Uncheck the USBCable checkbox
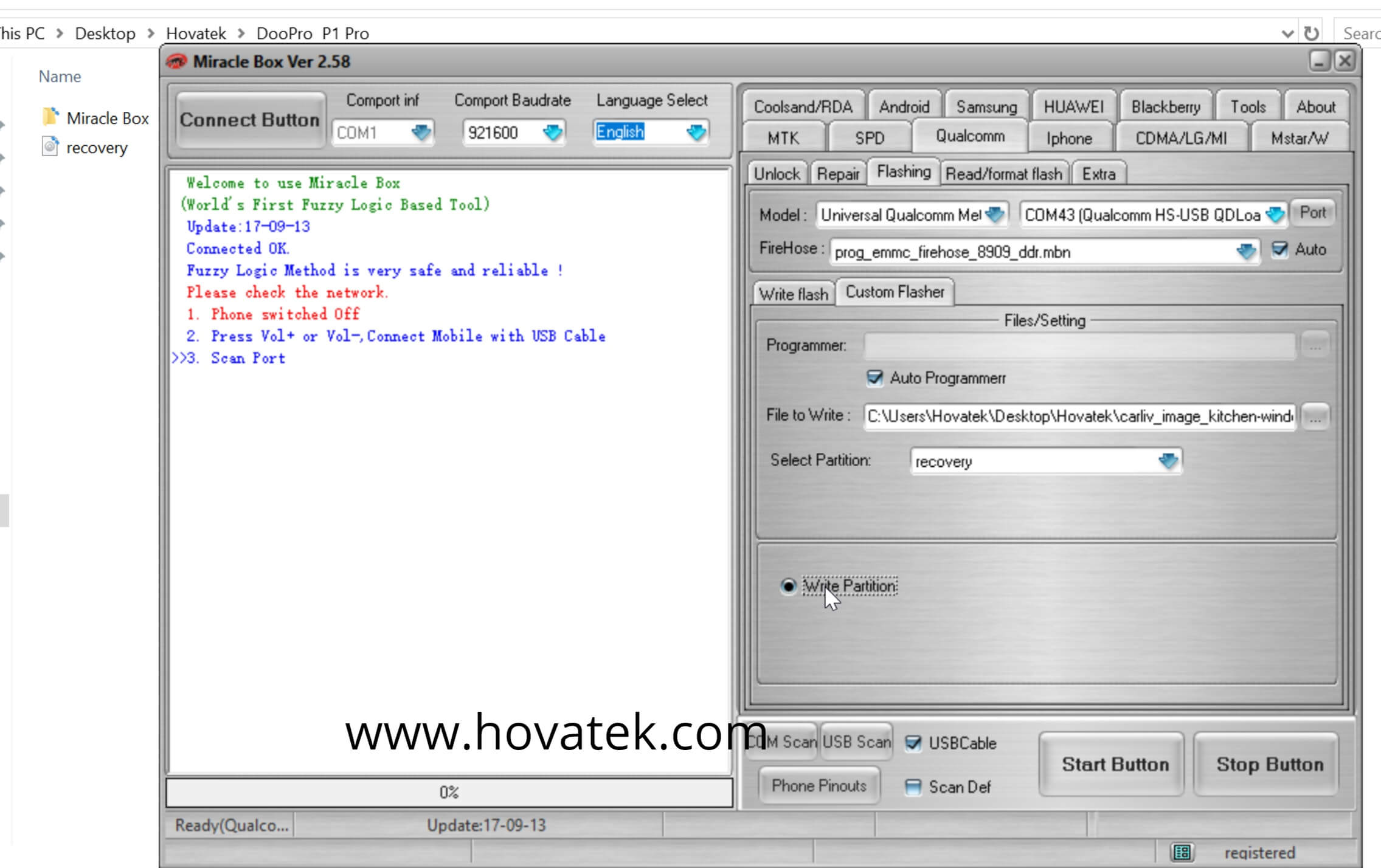 coord(913,743)
